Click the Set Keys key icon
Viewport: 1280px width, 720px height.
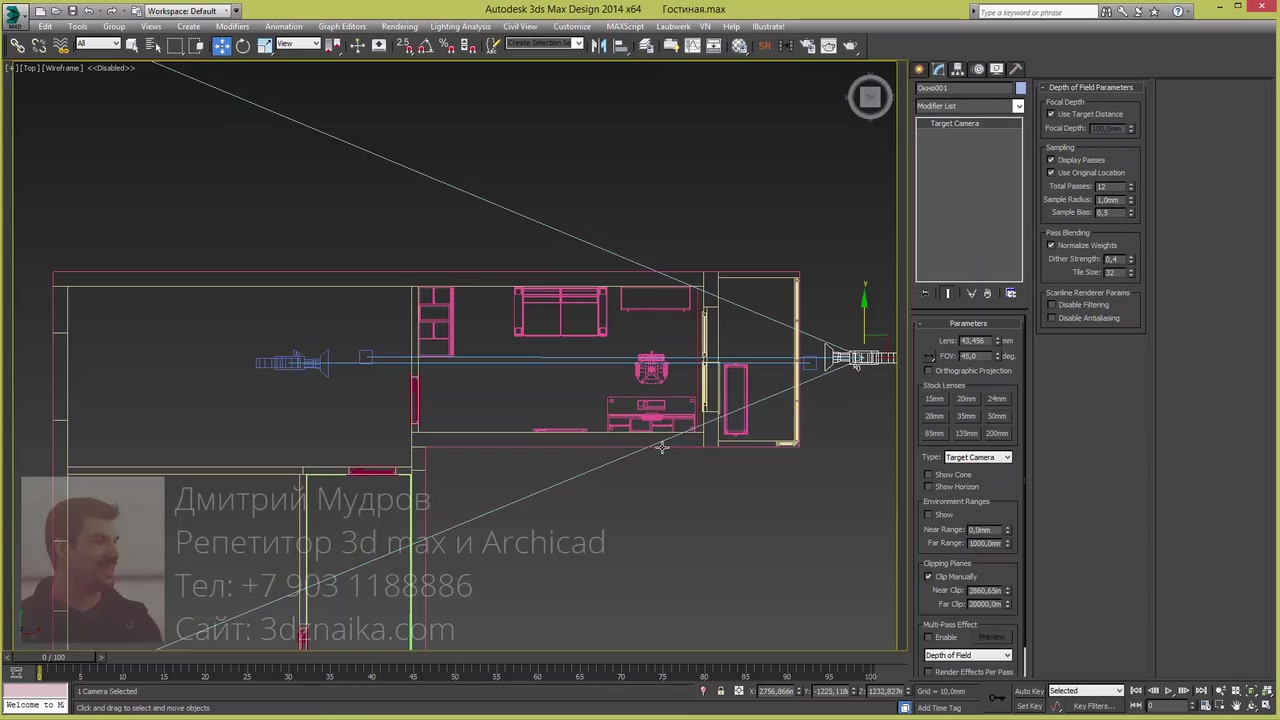point(997,698)
